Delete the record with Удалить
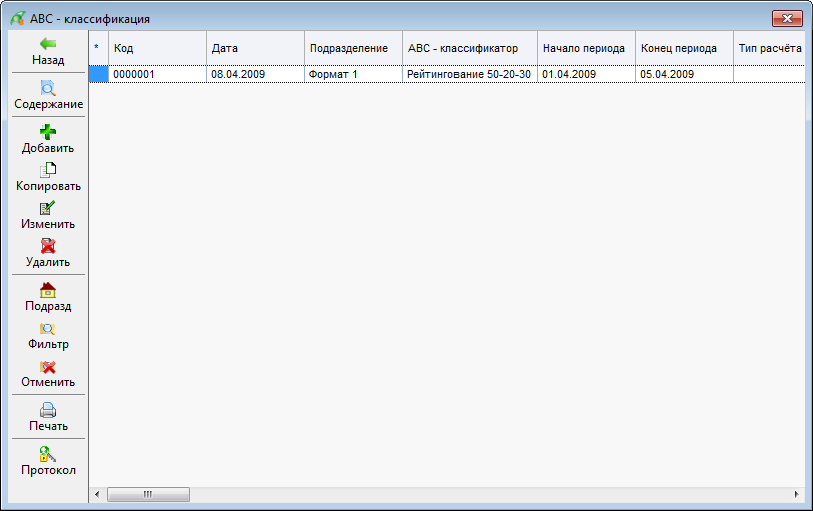The image size is (813, 511). [x=48, y=253]
